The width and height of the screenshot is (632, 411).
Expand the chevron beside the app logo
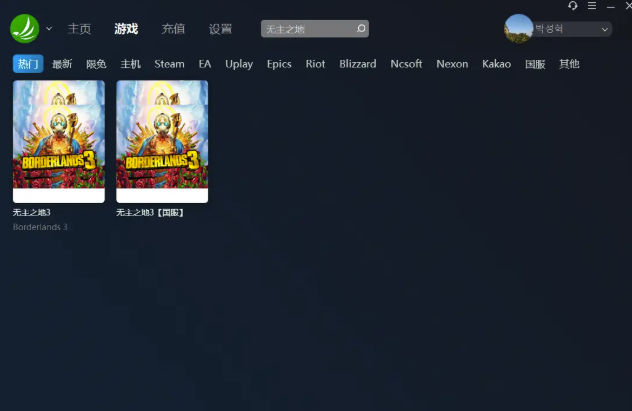(49, 29)
